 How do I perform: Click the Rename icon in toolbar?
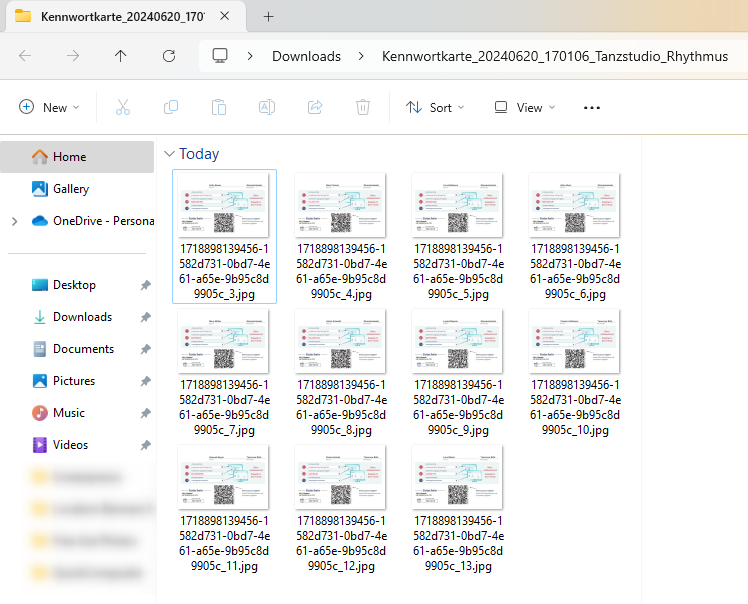click(267, 107)
